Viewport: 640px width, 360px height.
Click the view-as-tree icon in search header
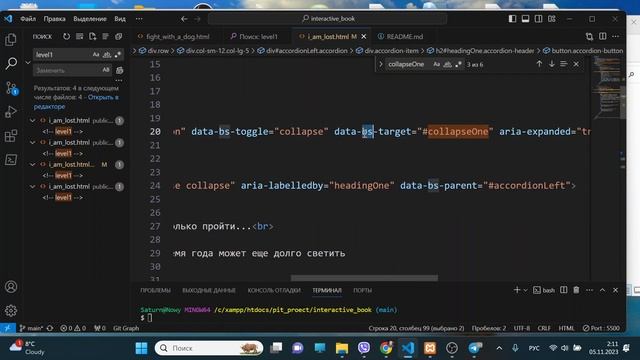pos(105,36)
